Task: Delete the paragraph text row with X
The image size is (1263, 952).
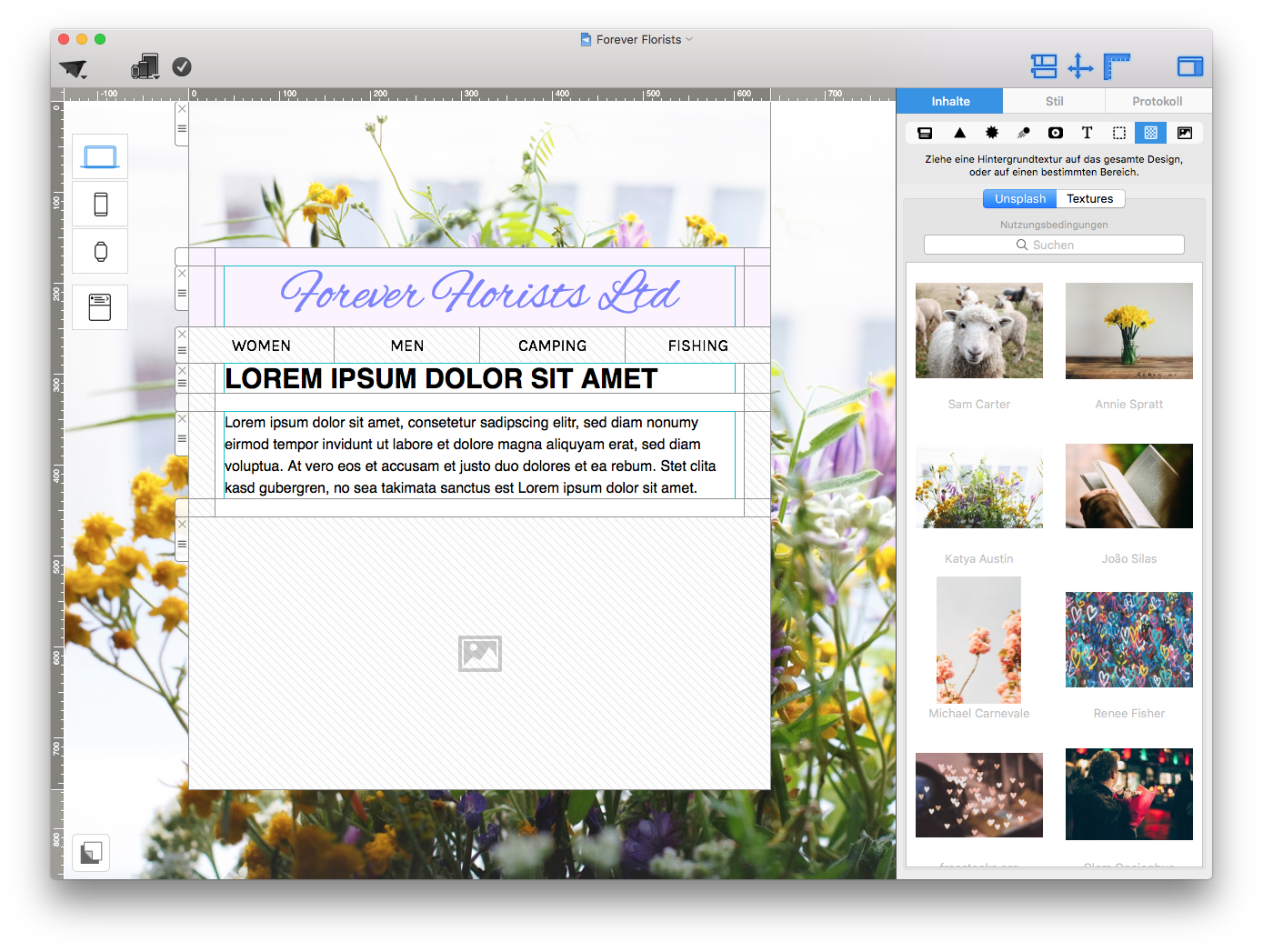Action: point(182,419)
